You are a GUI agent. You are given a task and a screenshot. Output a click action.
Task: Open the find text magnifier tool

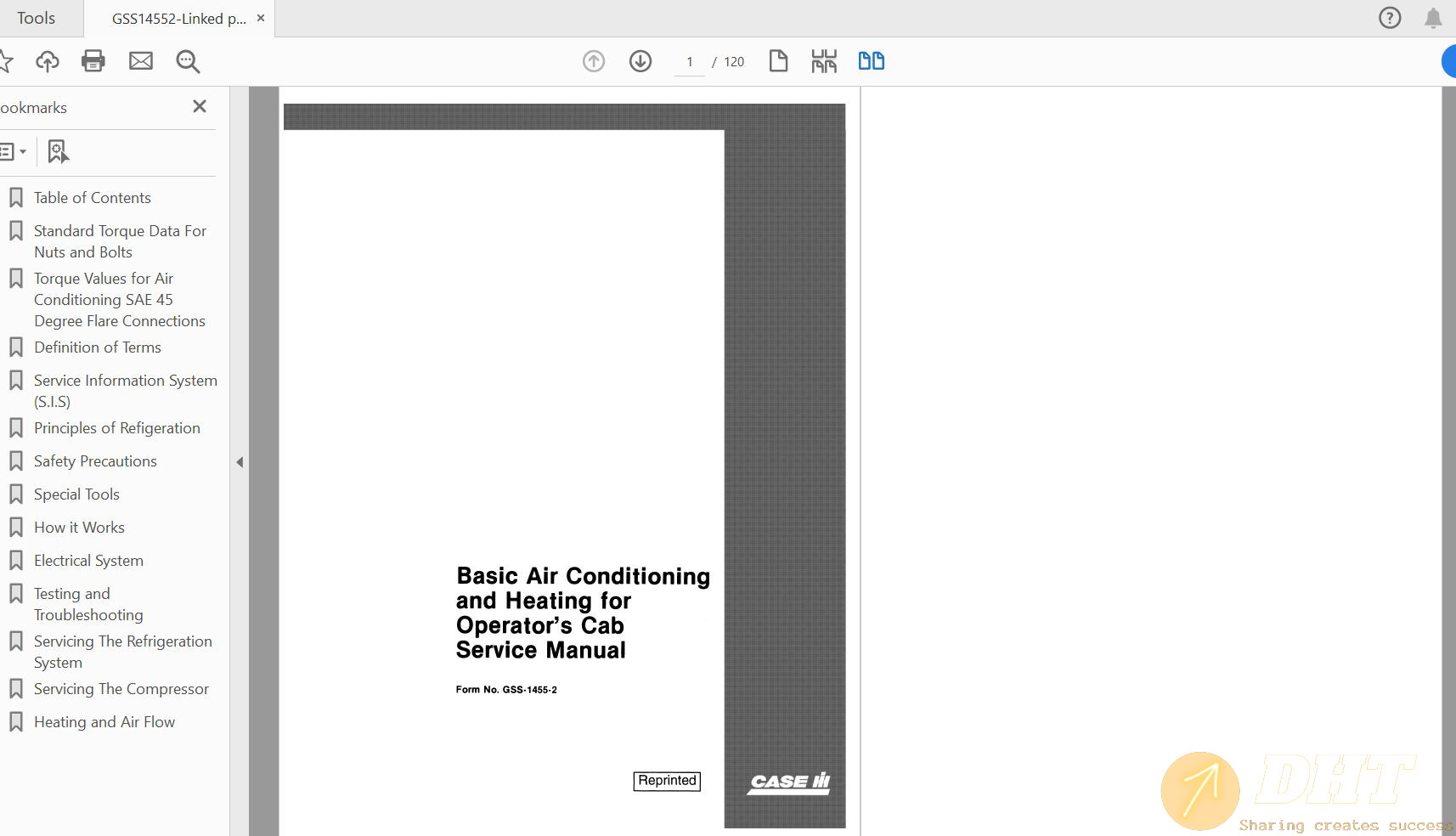point(188,61)
